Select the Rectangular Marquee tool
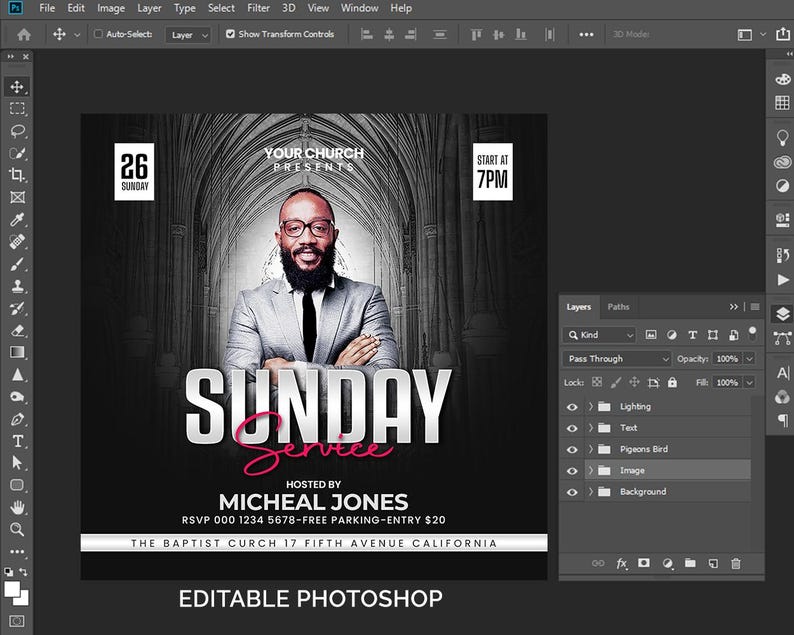Screen dimensions: 794x635 pyautogui.click(x=17, y=108)
